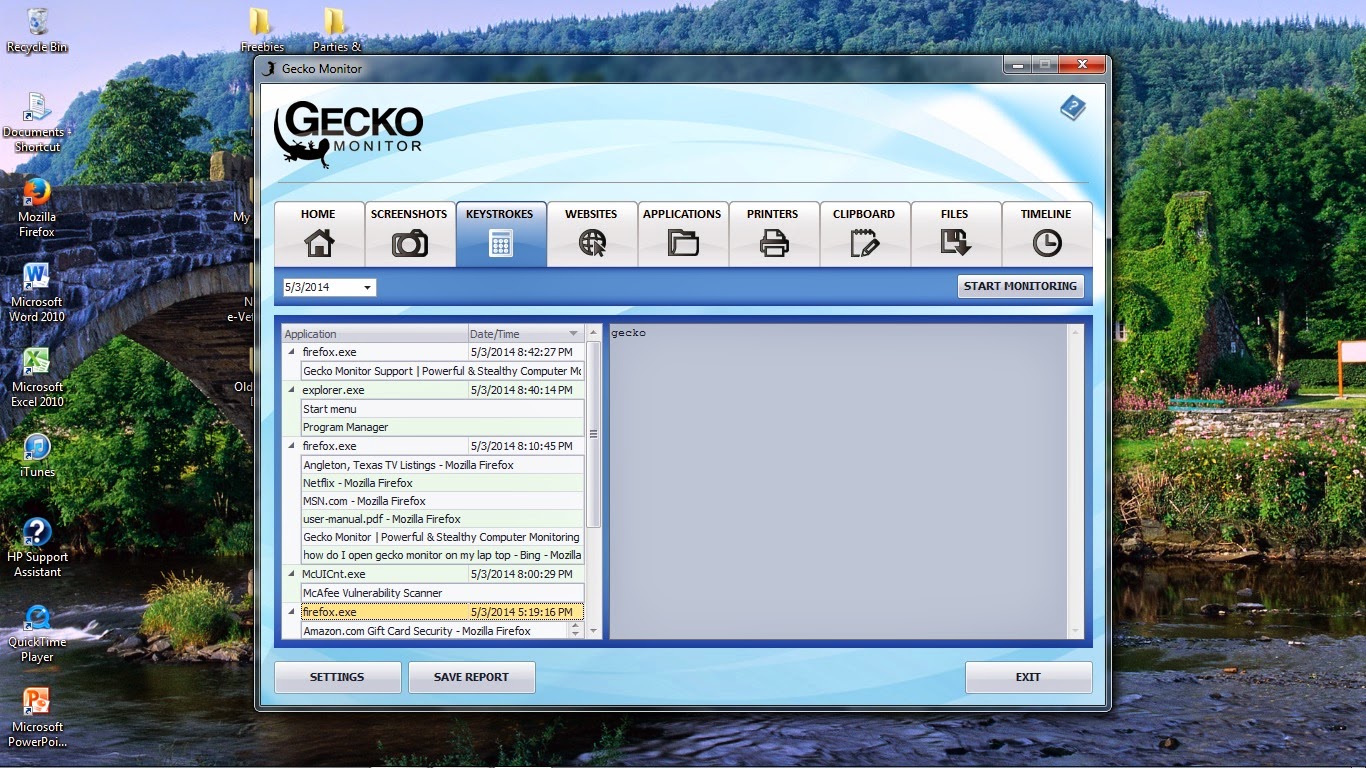
Task: Click the keystroke list vertical scrollbar thumb
Action: 593,434
